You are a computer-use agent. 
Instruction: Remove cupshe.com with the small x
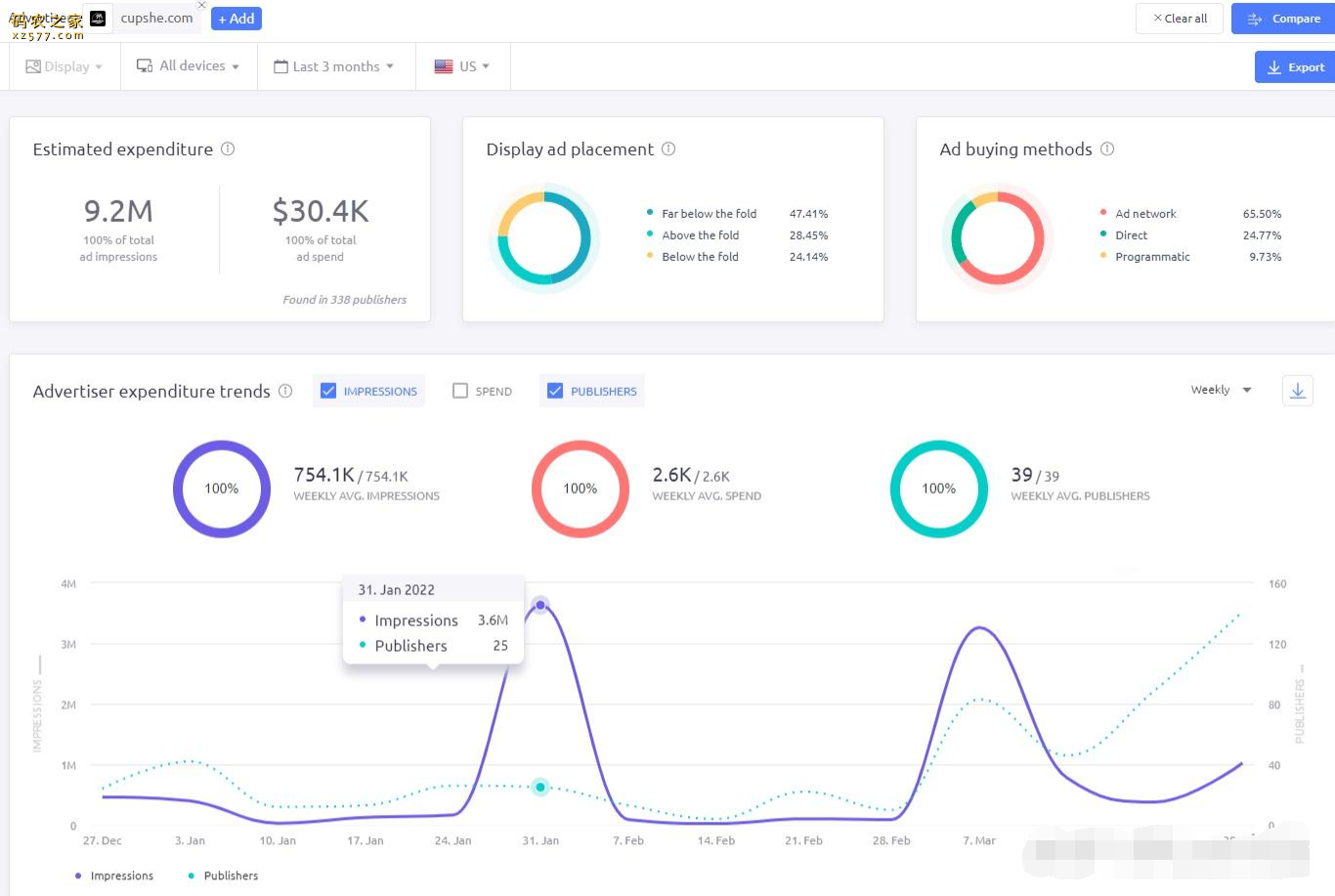pyautogui.click(x=201, y=5)
